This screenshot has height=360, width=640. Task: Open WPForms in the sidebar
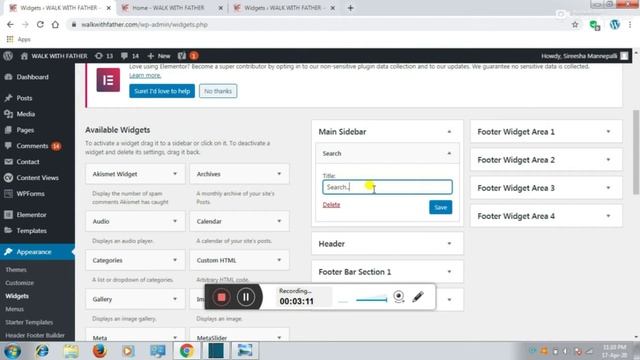pos(30,193)
